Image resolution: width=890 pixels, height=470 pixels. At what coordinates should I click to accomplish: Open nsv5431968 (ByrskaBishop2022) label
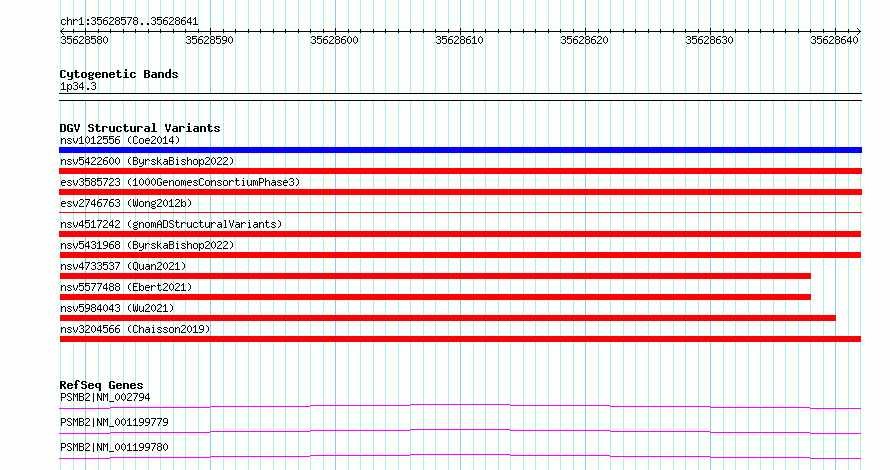tap(147, 245)
